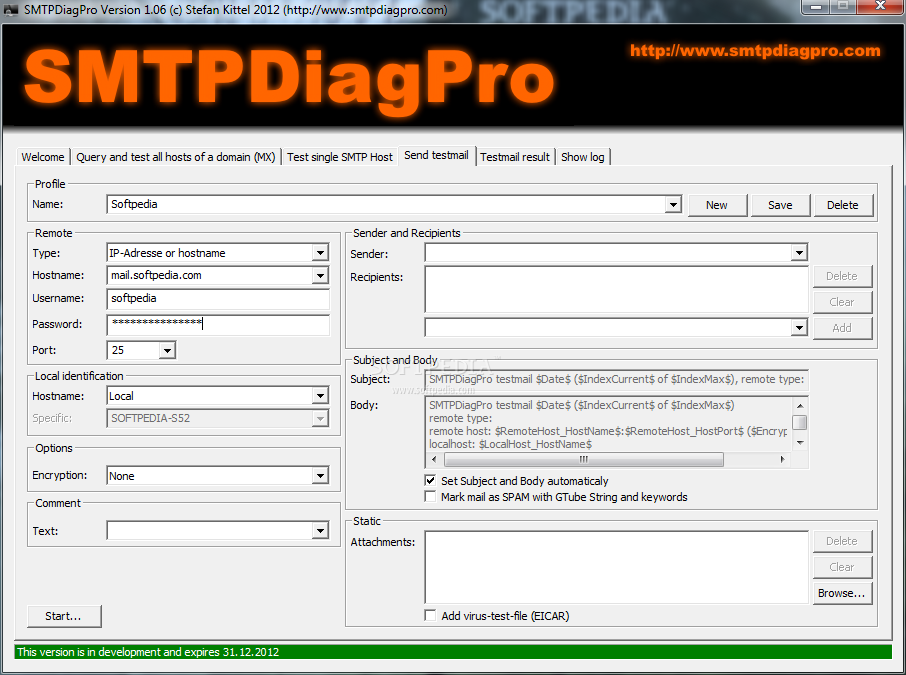Image resolution: width=906 pixels, height=675 pixels.
Task: Click the Attachments list box
Action: tap(616, 567)
